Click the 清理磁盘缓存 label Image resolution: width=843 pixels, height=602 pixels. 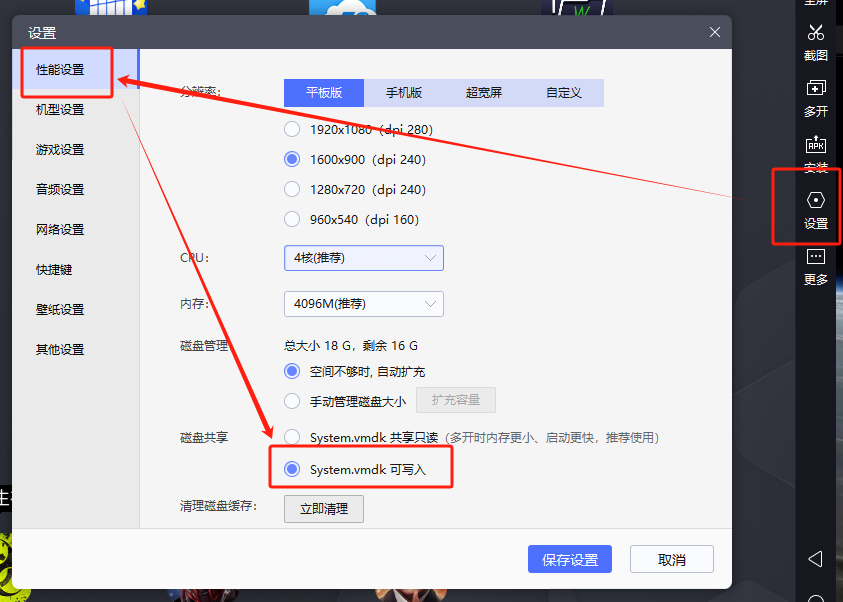pos(219,506)
